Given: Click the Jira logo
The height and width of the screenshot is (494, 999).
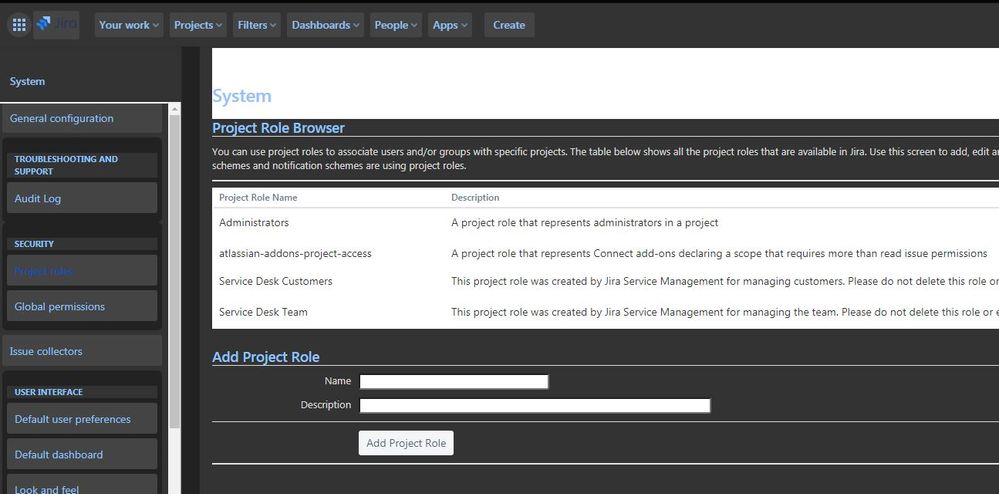Looking at the screenshot, I should [x=56, y=25].
